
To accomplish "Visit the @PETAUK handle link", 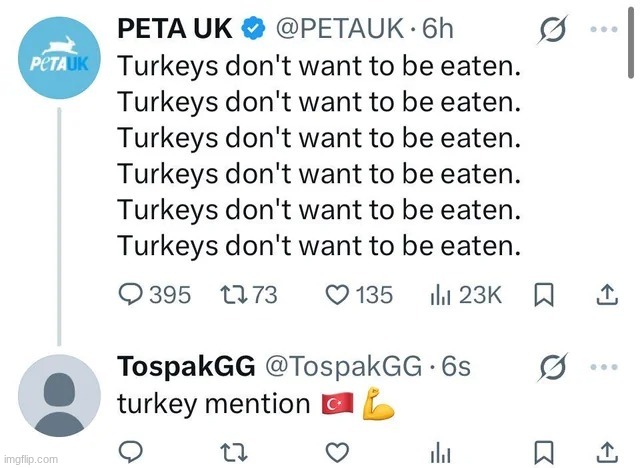I will click(x=337, y=29).
